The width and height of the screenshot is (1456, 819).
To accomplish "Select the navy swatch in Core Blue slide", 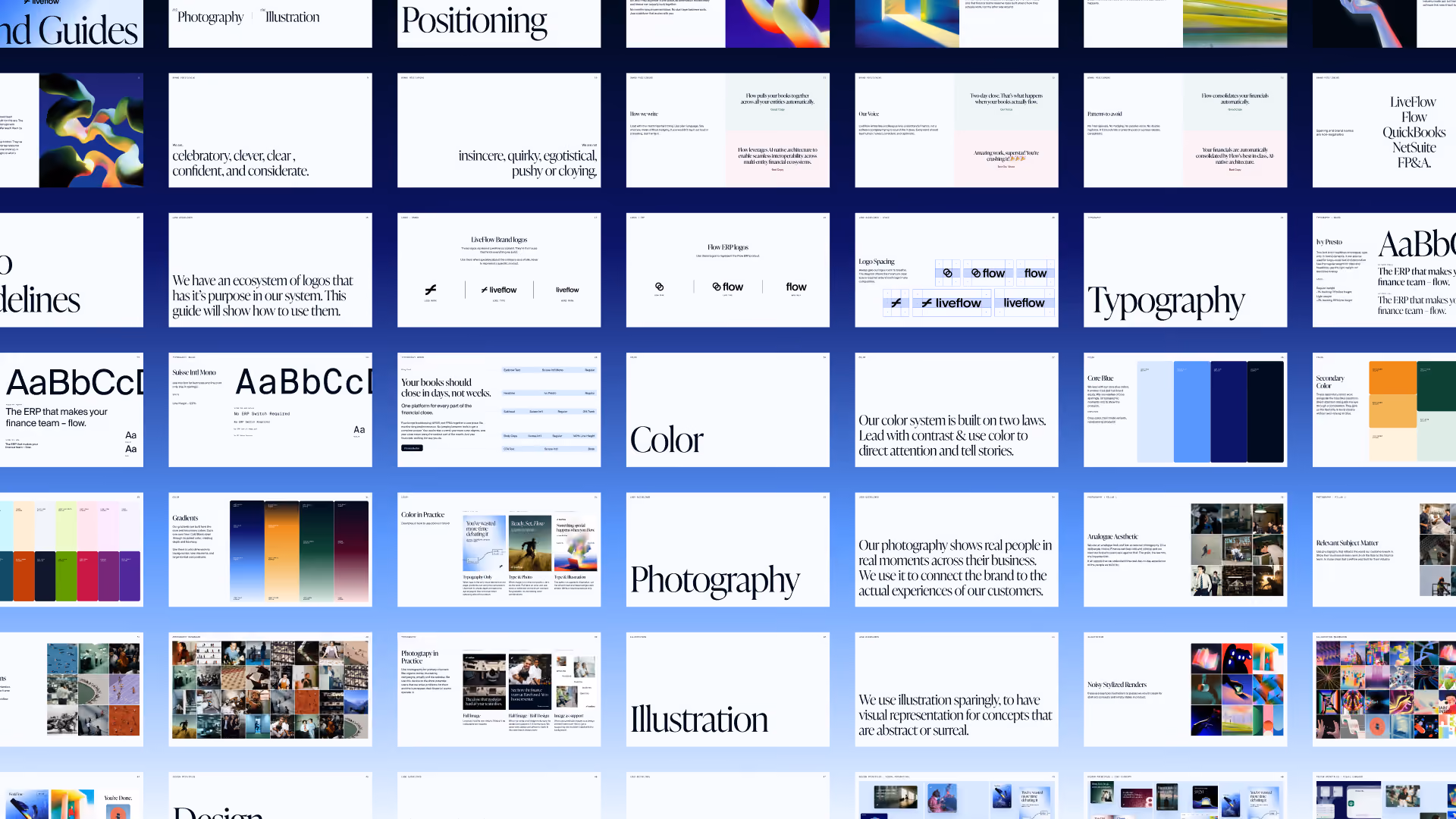I will pos(1228,412).
